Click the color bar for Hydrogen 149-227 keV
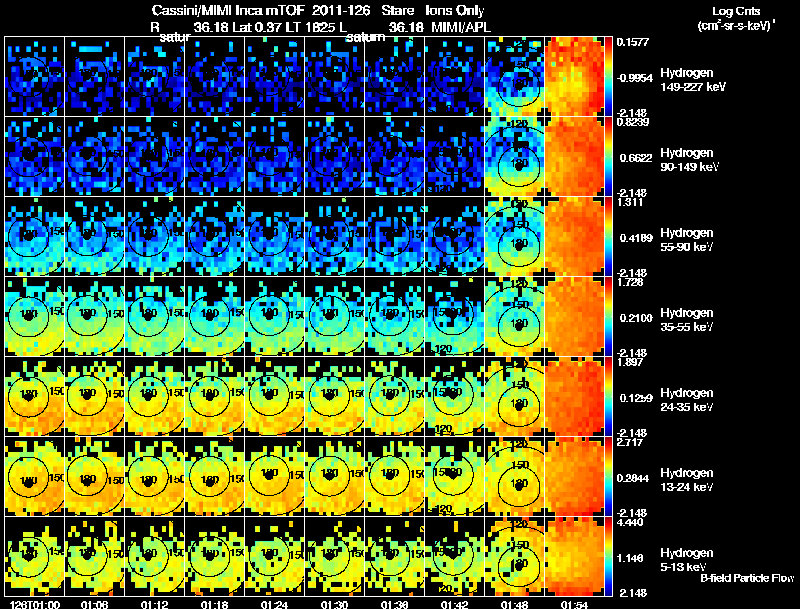800x609 pixels. [608, 77]
